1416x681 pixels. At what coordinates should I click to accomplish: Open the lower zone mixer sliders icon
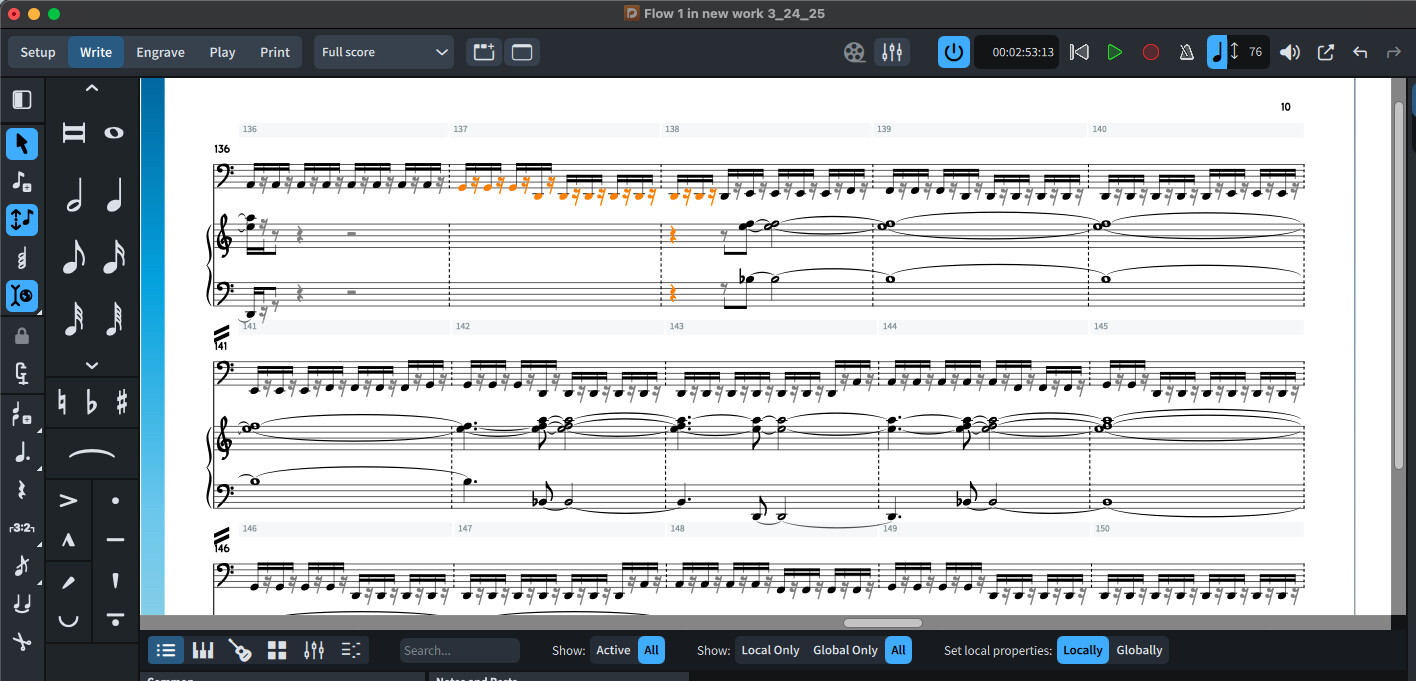(x=314, y=650)
